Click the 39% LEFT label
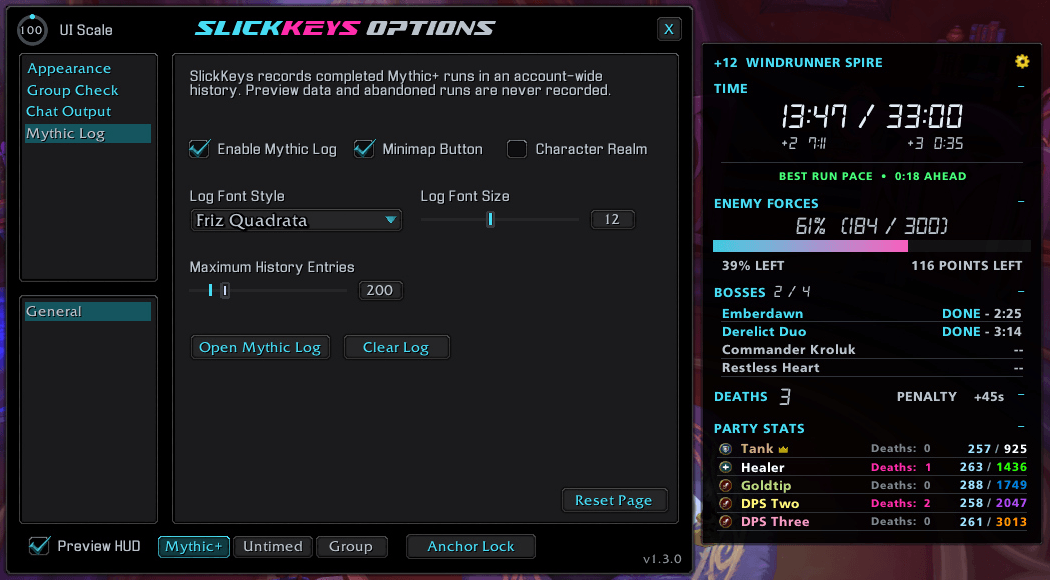Image resolution: width=1050 pixels, height=580 pixels. [753, 266]
